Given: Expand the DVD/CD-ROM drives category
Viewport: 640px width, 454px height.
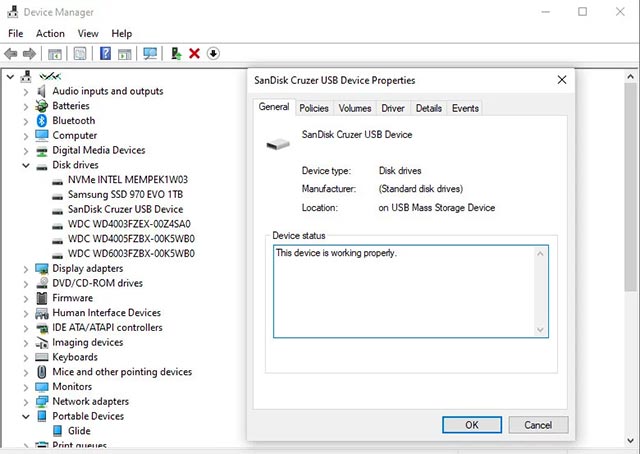Looking at the screenshot, I should click(x=26, y=283).
